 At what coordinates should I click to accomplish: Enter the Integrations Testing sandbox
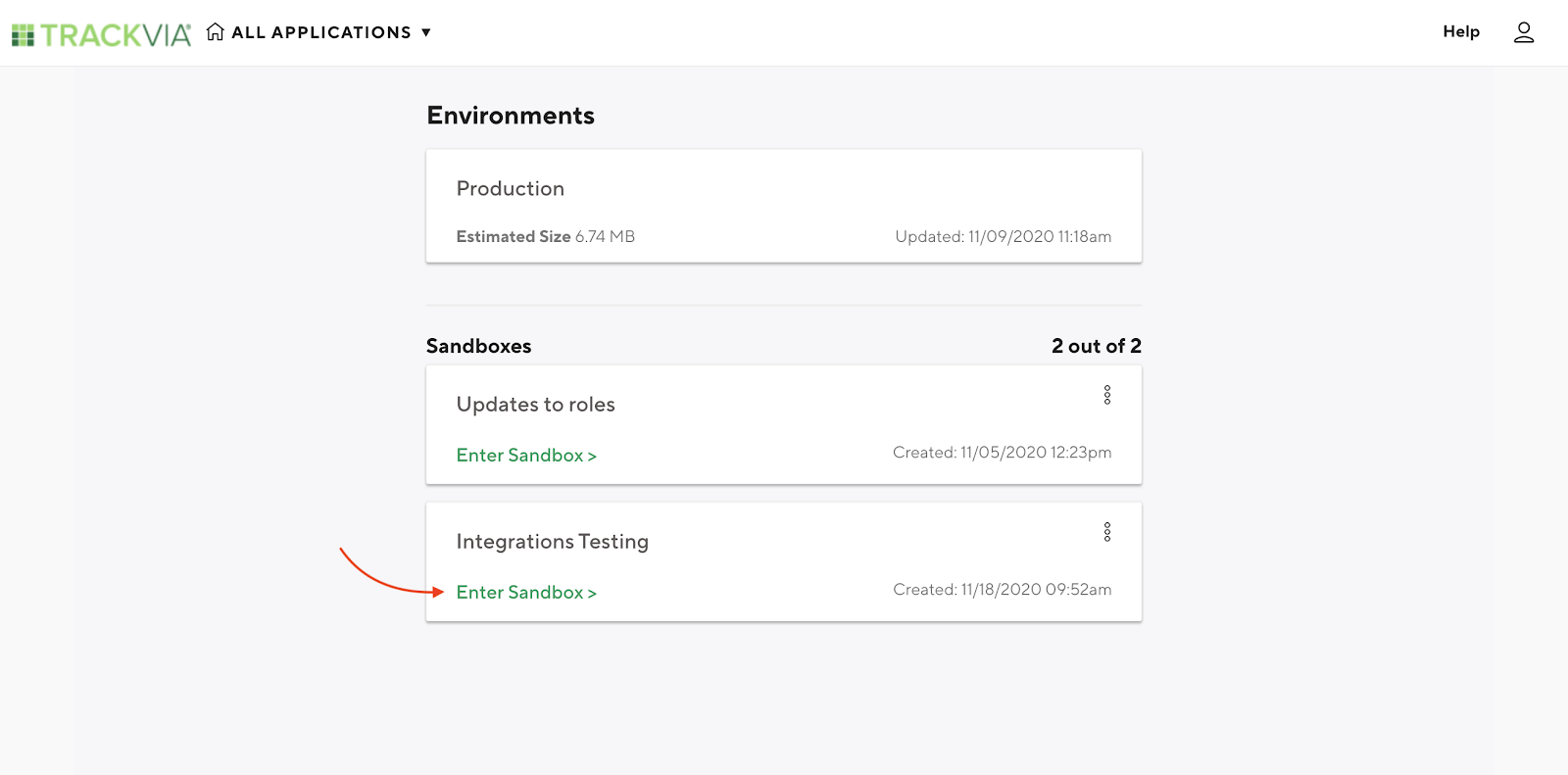(526, 593)
